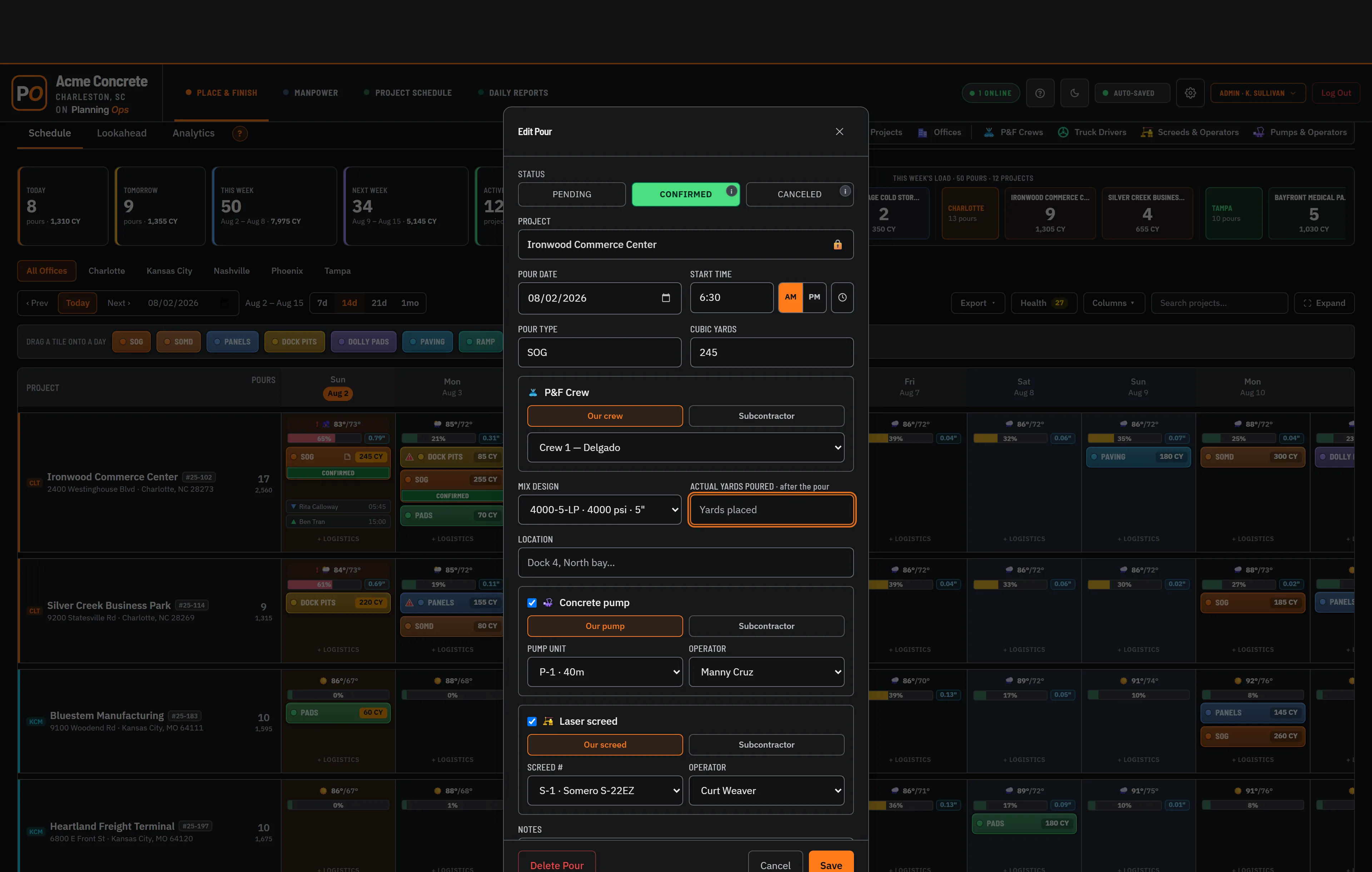Open the Manny Cruz operator dropdown
This screenshot has width=1372, height=872.
point(766,673)
